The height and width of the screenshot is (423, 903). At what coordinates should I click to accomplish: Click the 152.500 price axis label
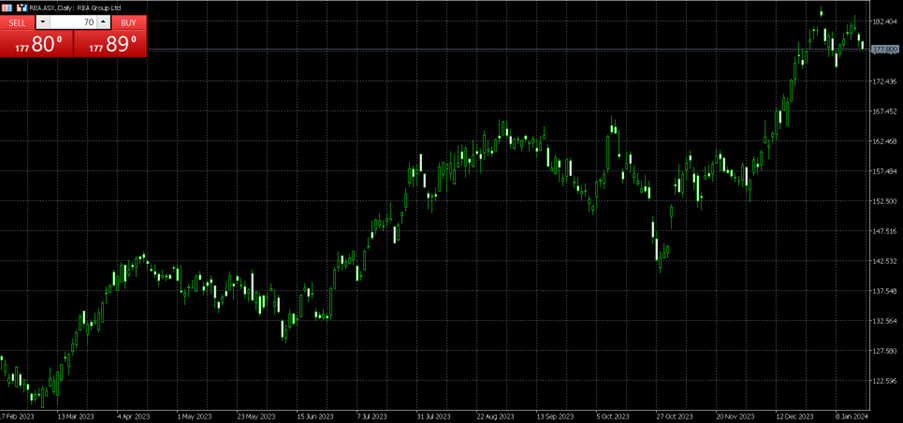point(885,201)
